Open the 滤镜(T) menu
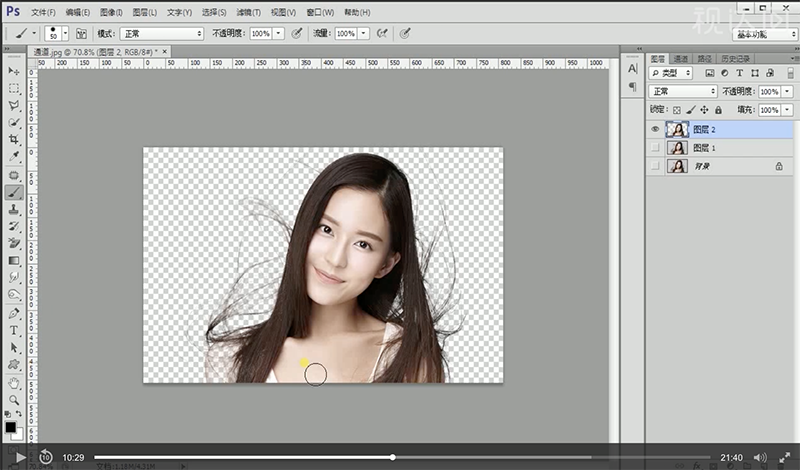This screenshot has height=470, width=800. [x=248, y=12]
